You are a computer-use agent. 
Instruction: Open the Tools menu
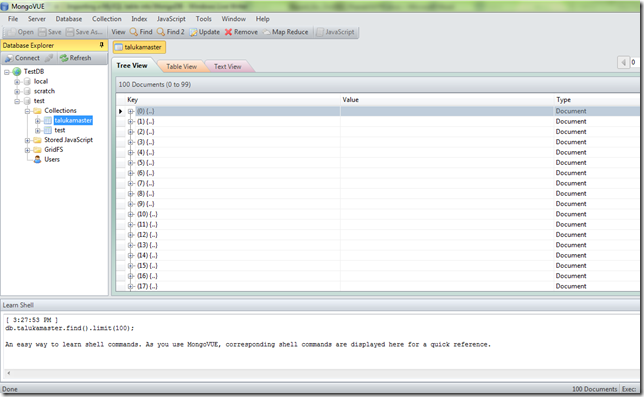pos(204,19)
